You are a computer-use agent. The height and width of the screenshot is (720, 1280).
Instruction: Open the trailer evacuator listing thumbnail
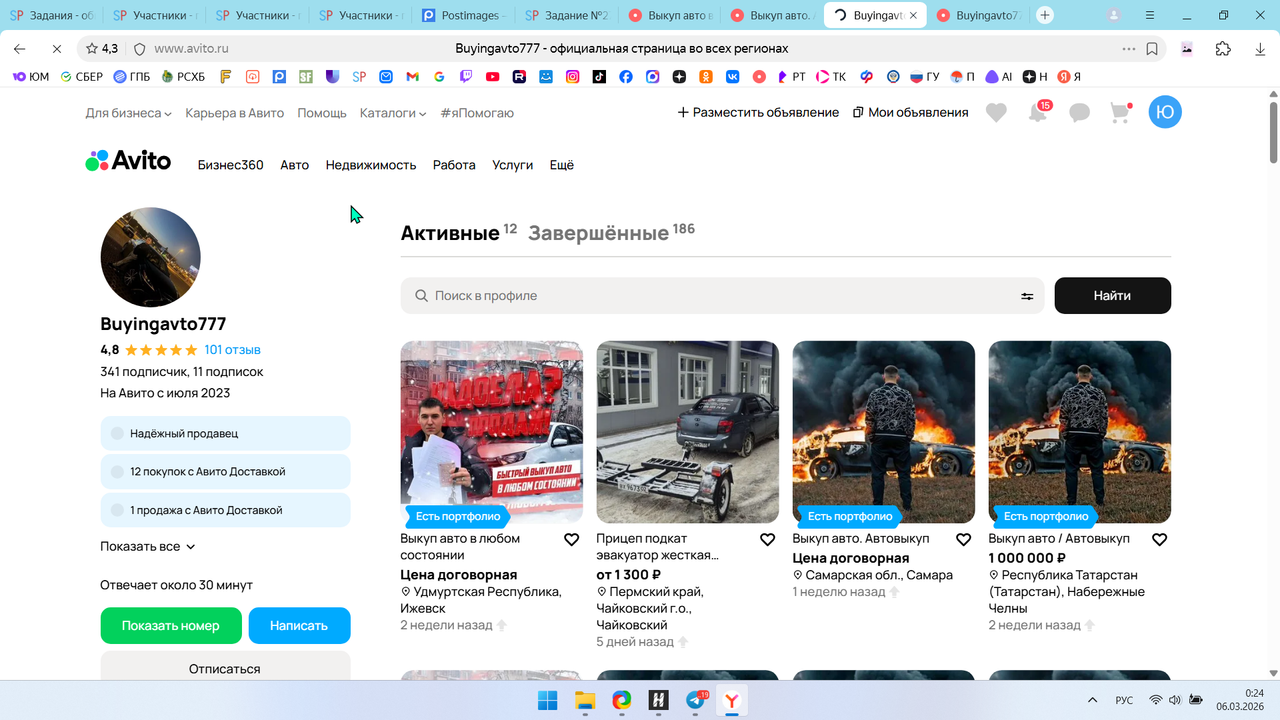687,432
